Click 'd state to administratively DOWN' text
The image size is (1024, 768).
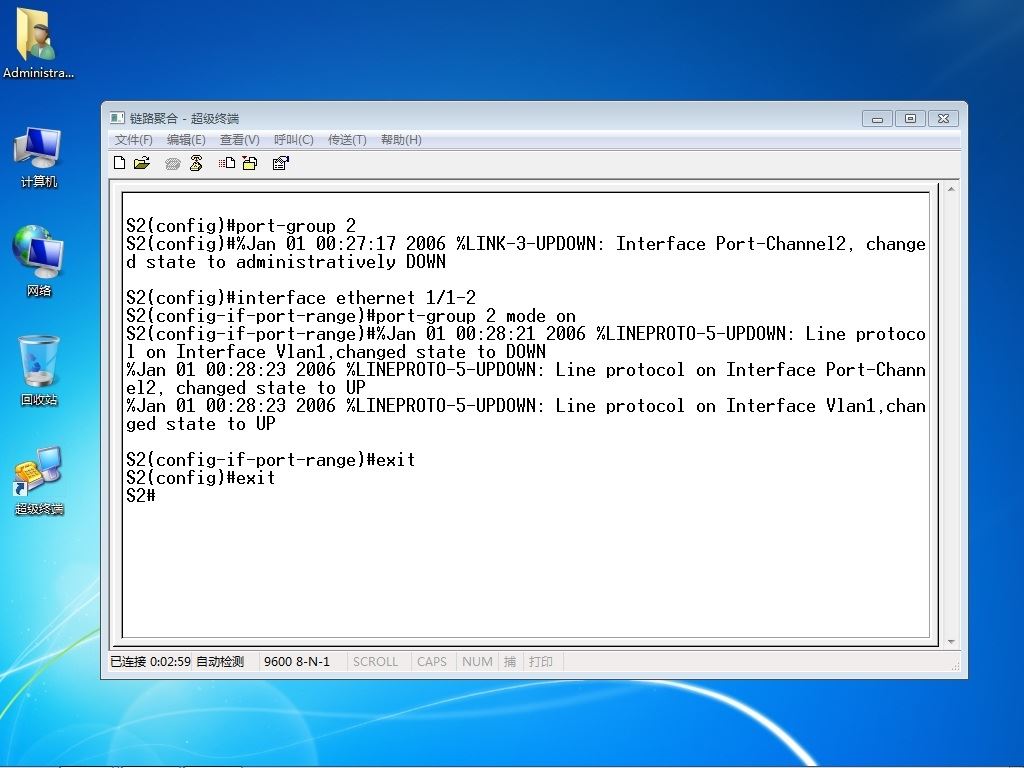[x=286, y=262]
